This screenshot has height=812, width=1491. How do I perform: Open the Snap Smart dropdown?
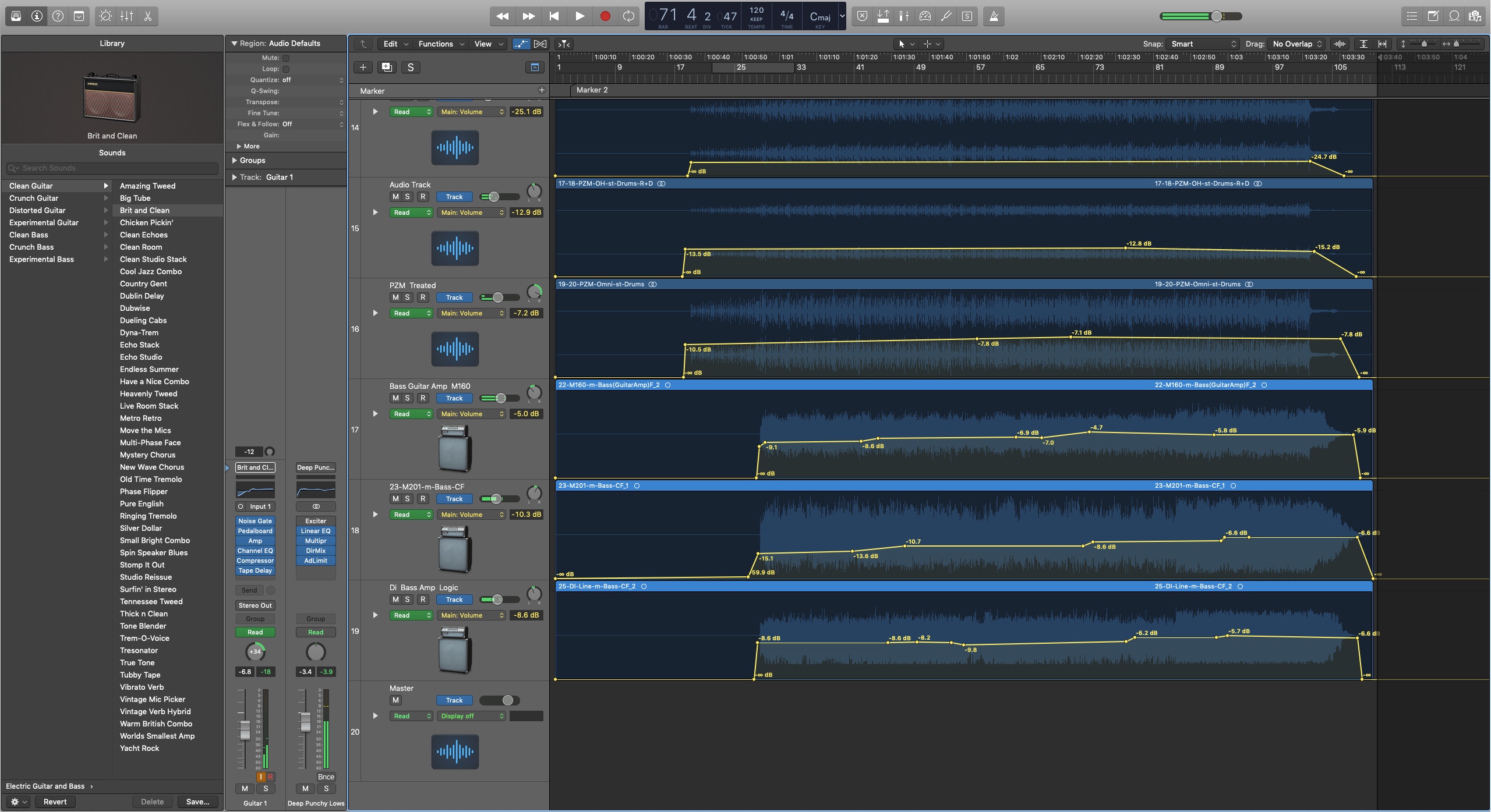point(1203,44)
